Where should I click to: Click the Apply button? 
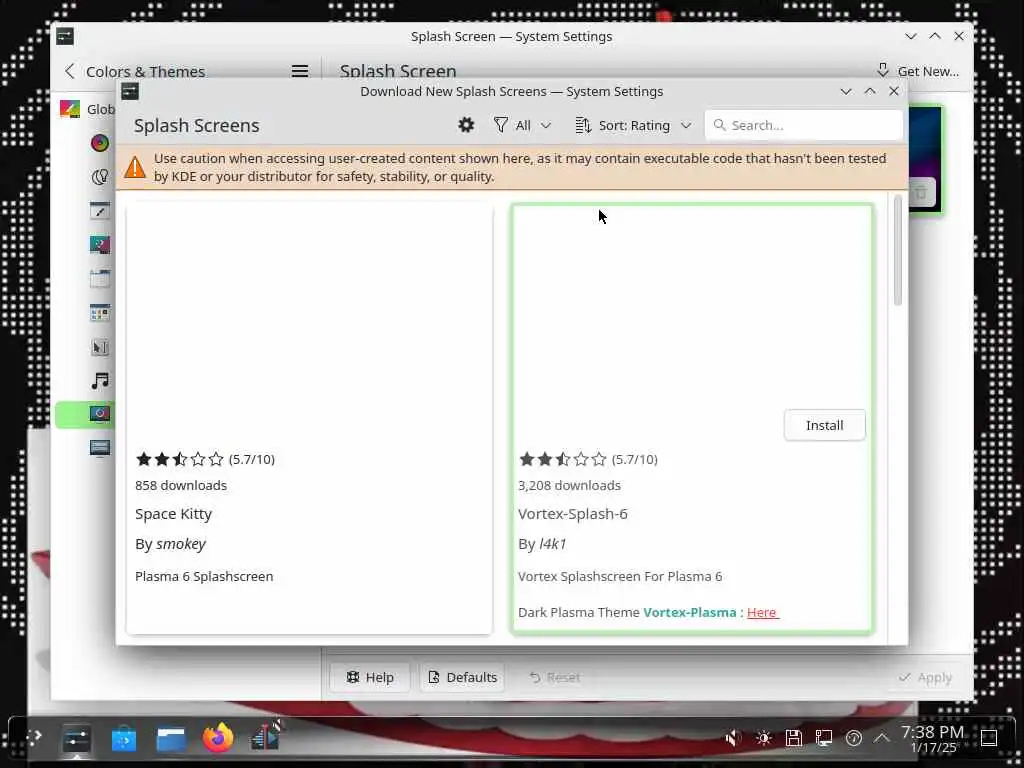(925, 677)
